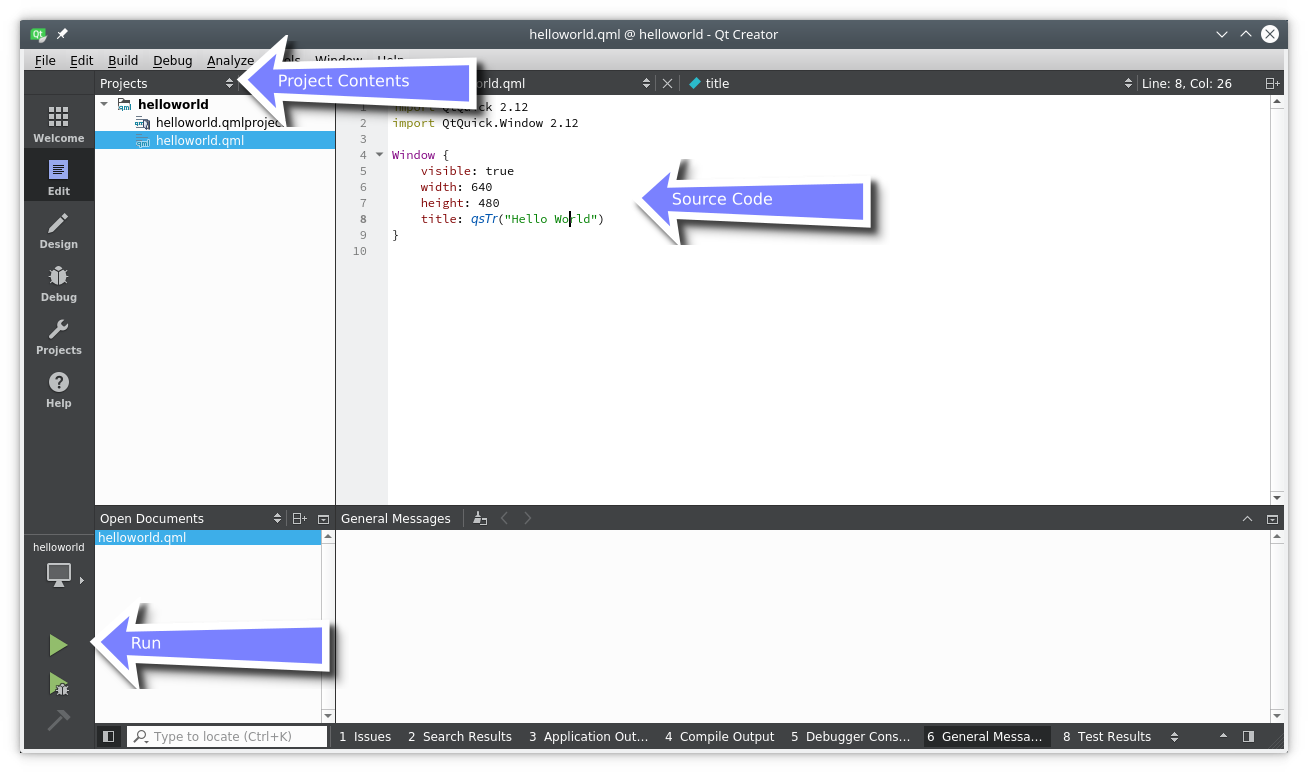
Task: Open the Help mode
Action: point(58,390)
